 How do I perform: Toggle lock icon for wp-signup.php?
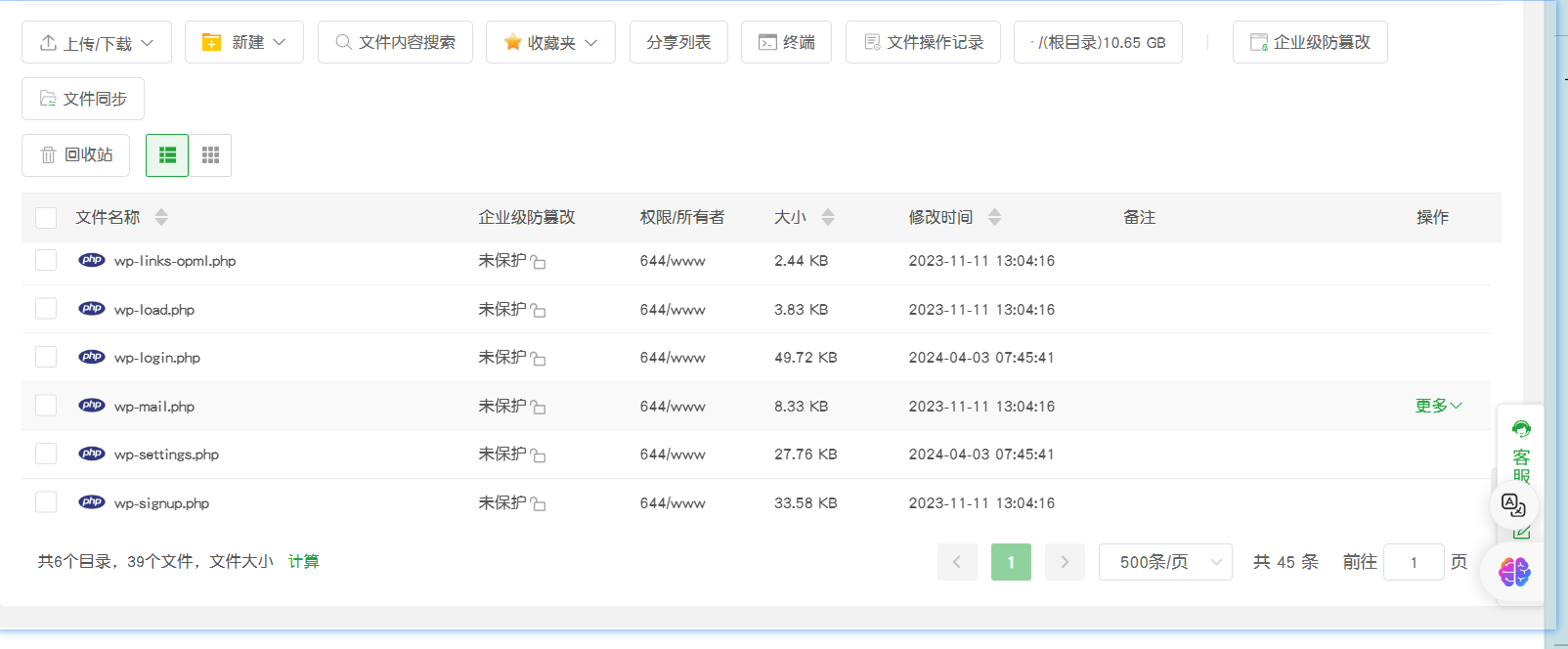538,504
